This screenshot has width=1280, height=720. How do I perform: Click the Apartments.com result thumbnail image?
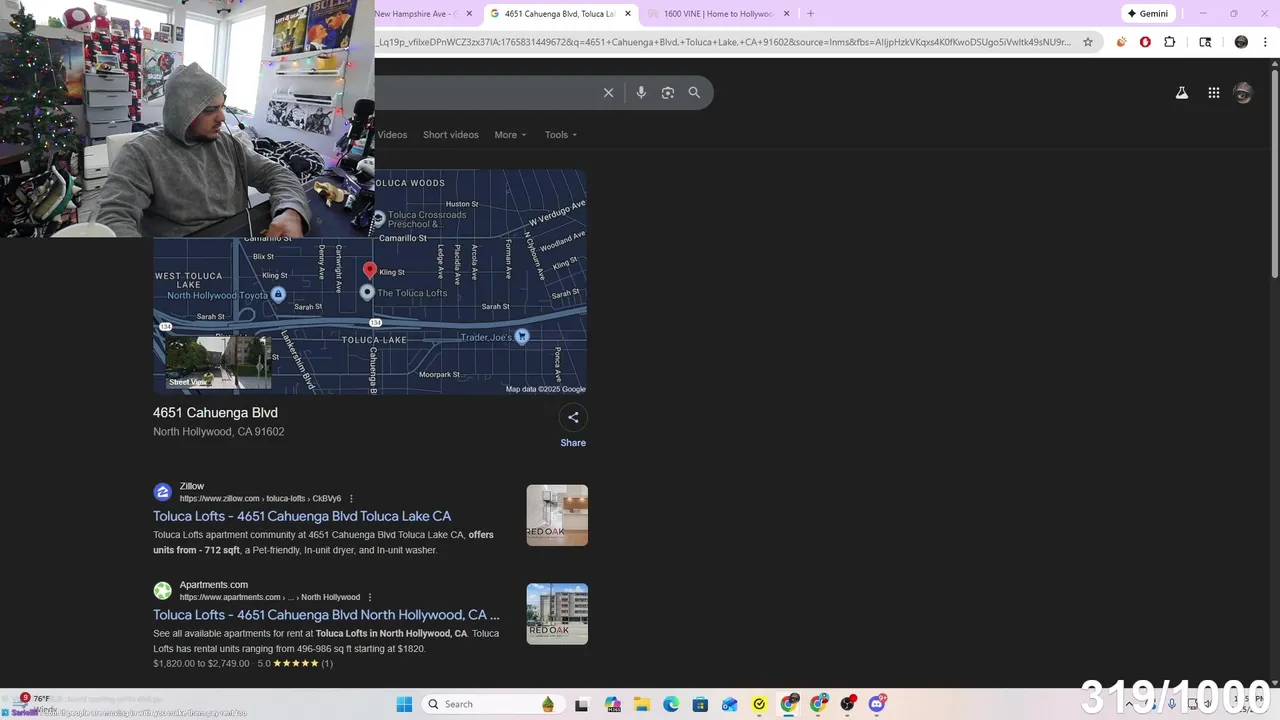pos(557,614)
